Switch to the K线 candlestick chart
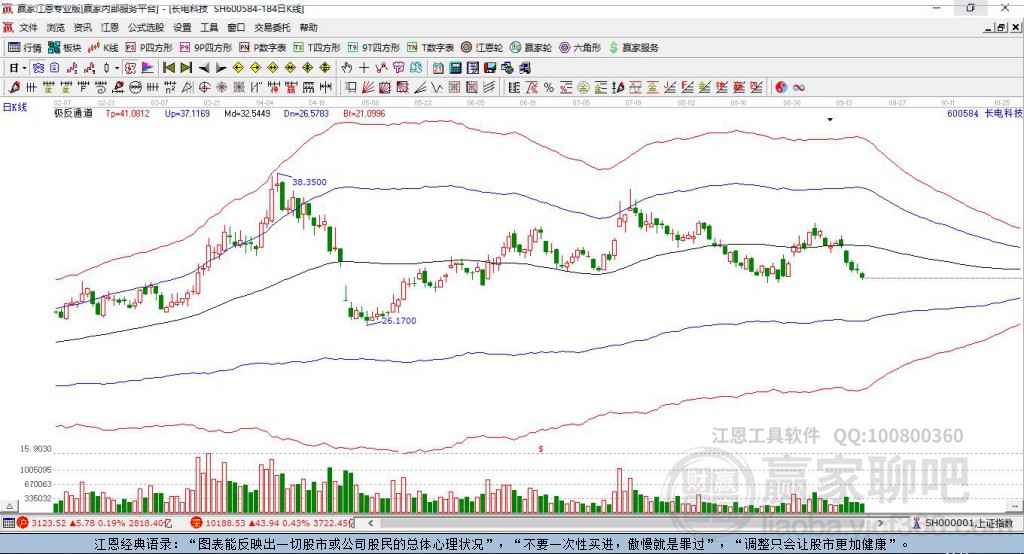 (103, 48)
